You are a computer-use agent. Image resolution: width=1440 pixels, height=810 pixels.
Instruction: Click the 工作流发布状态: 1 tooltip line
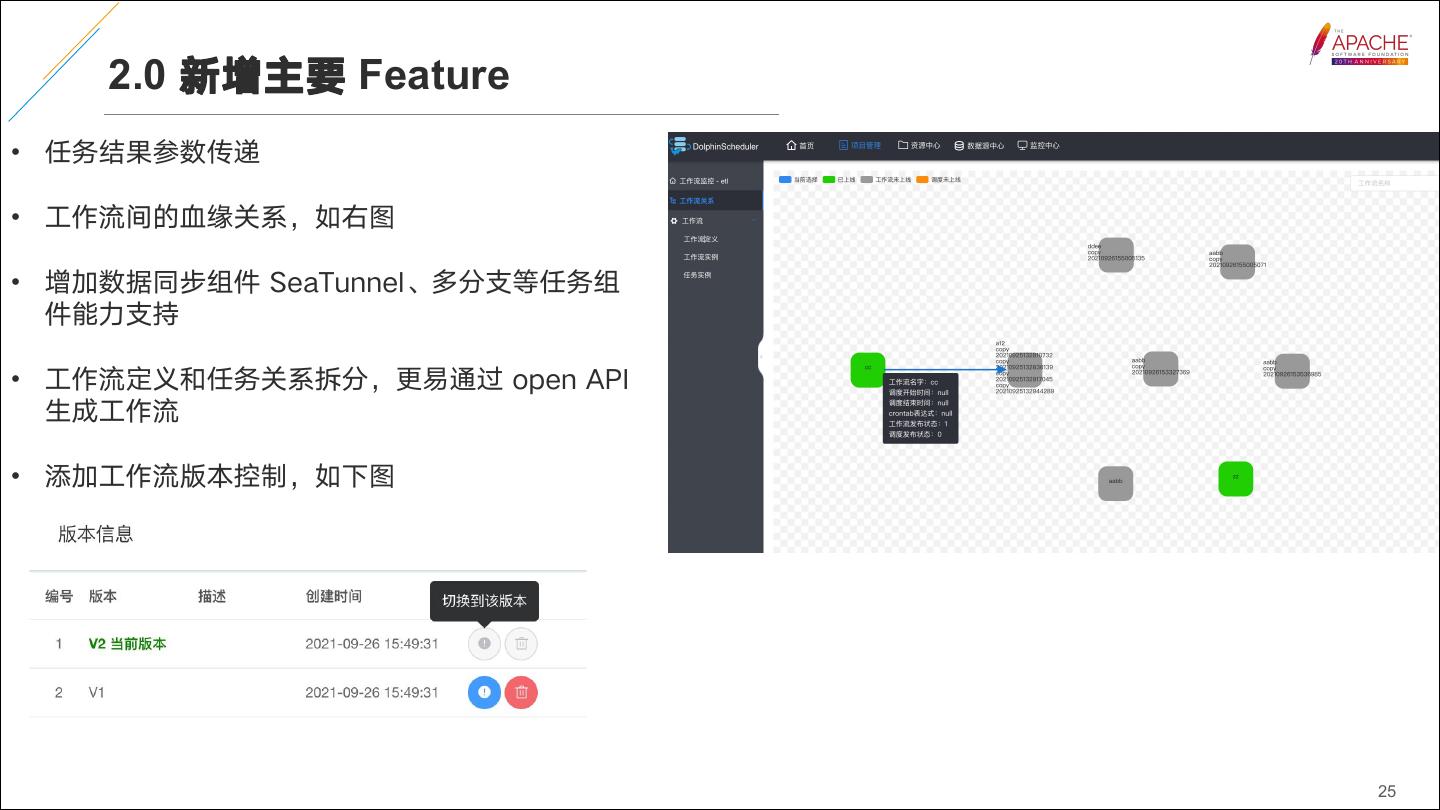tap(919, 424)
